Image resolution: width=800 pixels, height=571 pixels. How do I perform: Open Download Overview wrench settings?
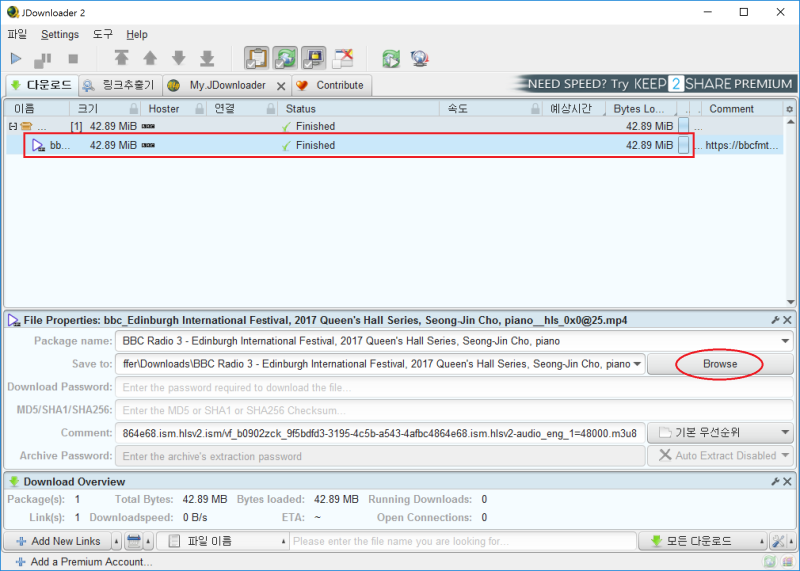776,481
